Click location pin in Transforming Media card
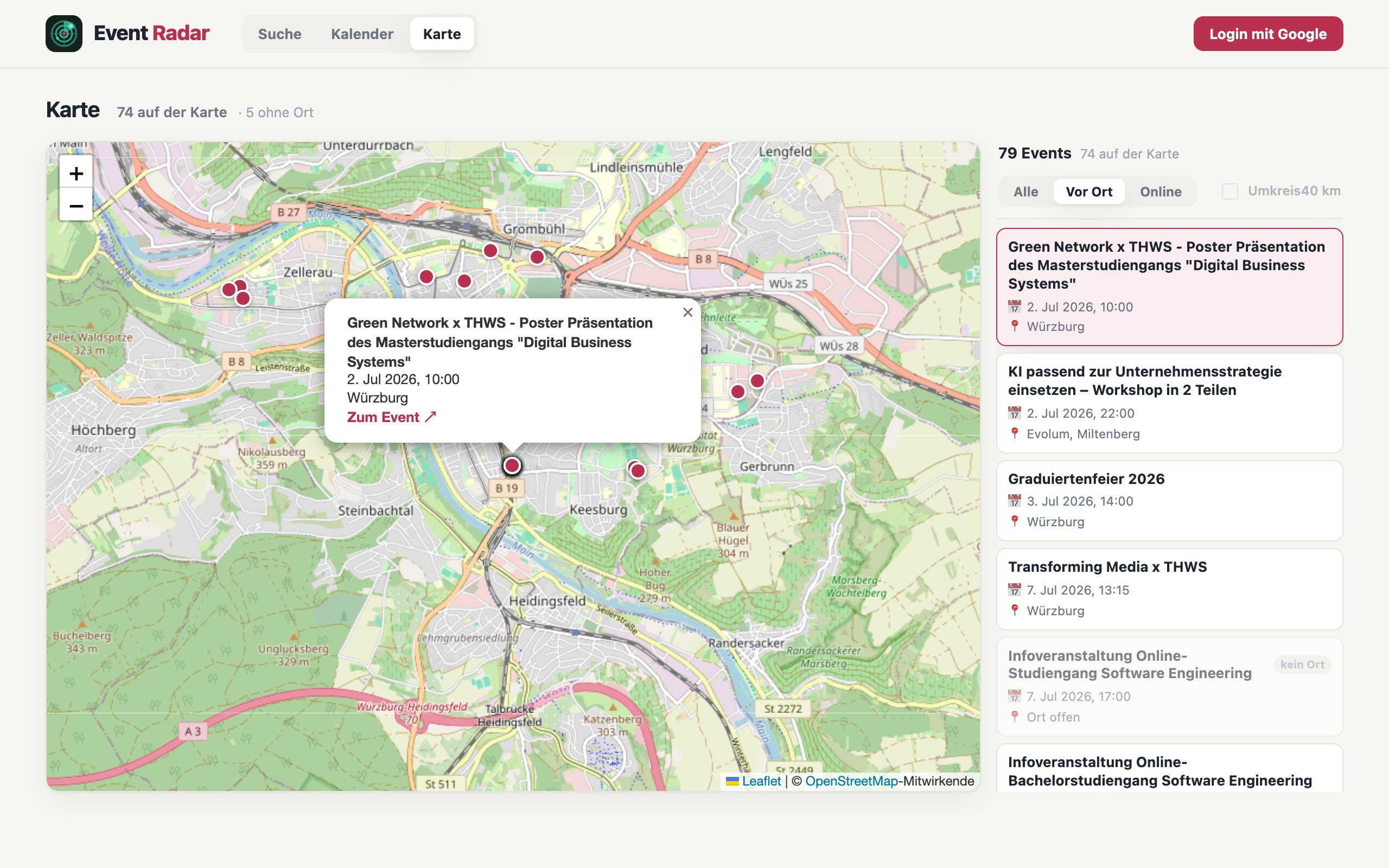The width and height of the screenshot is (1389, 868). tap(1014, 610)
